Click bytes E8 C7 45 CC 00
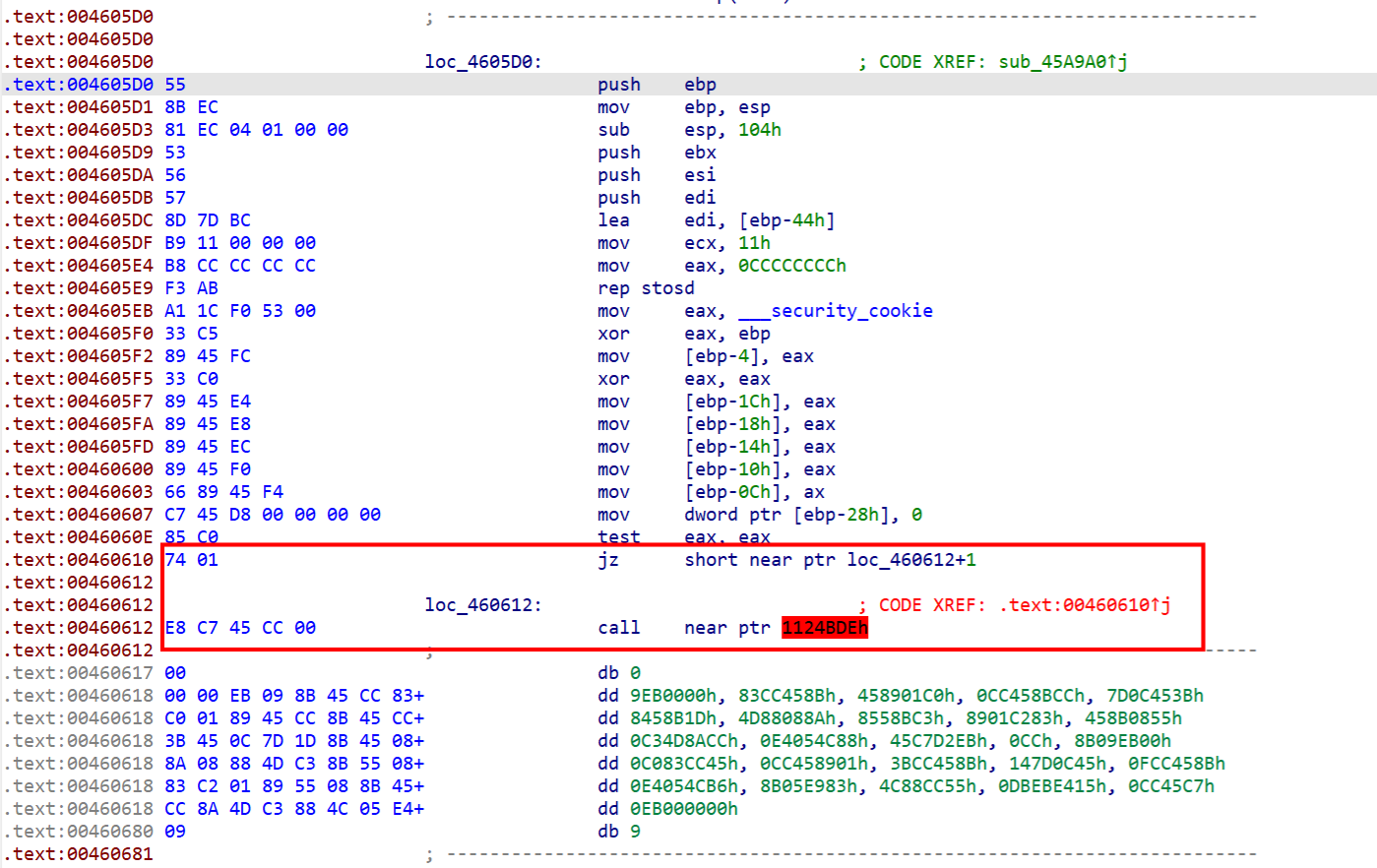Screen dimensions: 1377x868 (240, 628)
